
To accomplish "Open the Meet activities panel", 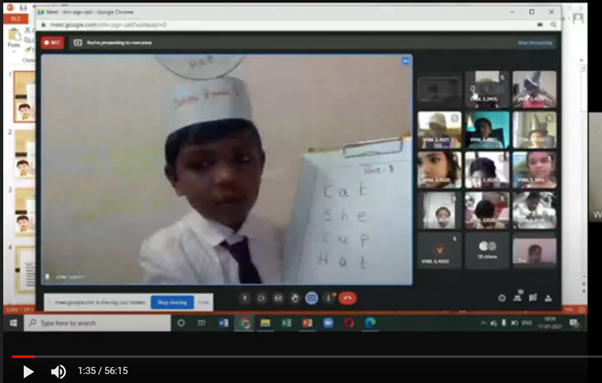I will pyautogui.click(x=549, y=298).
